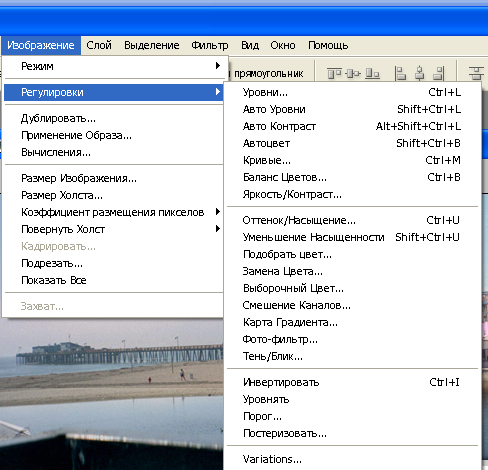Click the Align Horizontal Centers icon
488x470 pixels.
tap(420, 73)
